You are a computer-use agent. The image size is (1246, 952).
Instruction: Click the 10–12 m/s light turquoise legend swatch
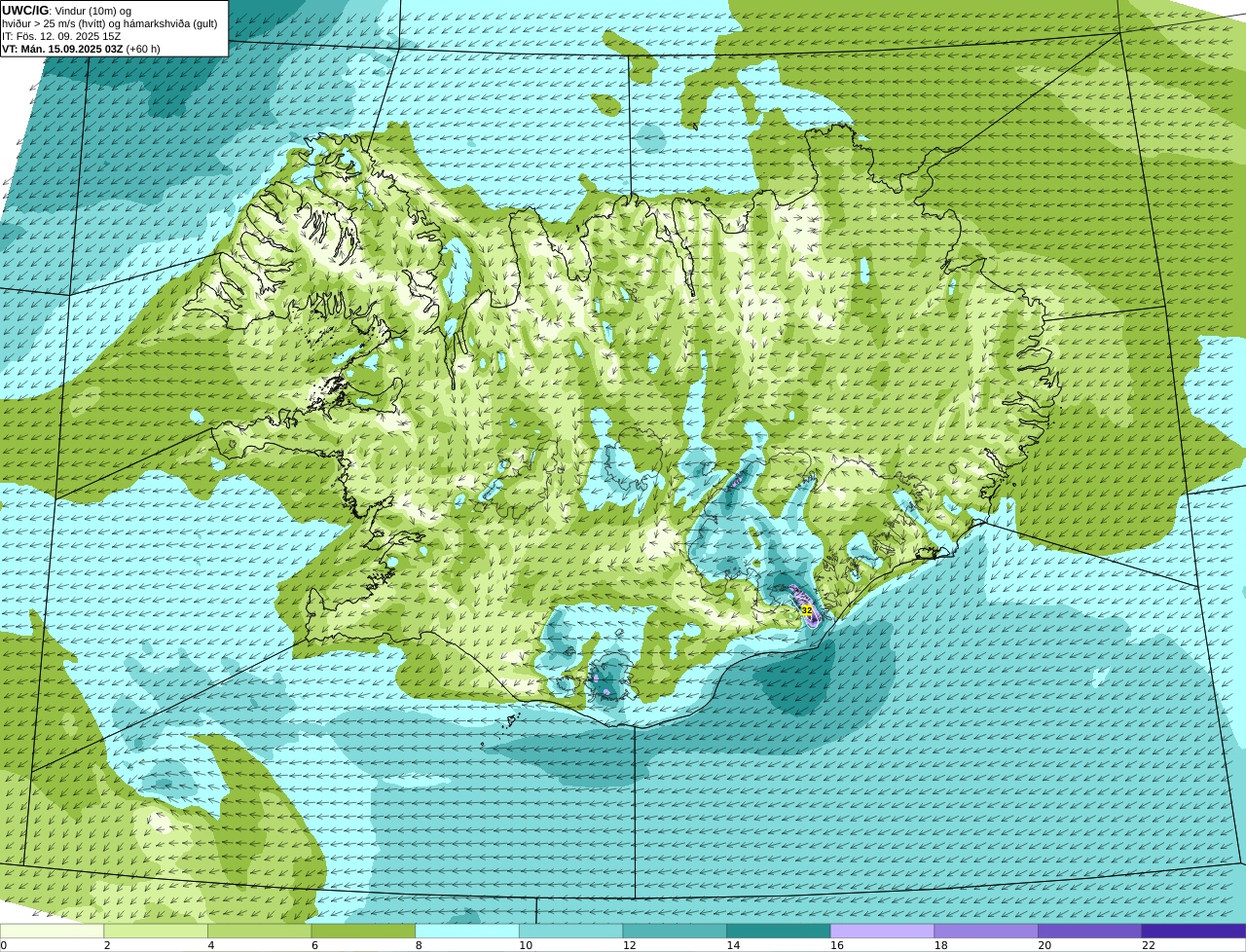571,931
